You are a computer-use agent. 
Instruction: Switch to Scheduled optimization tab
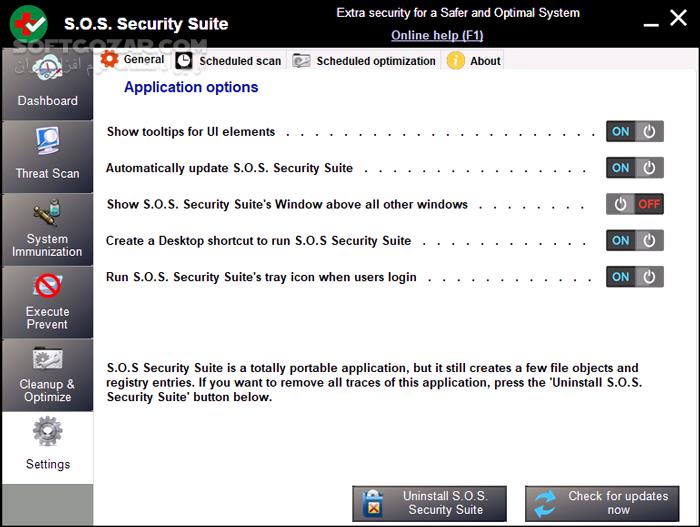coord(365,61)
